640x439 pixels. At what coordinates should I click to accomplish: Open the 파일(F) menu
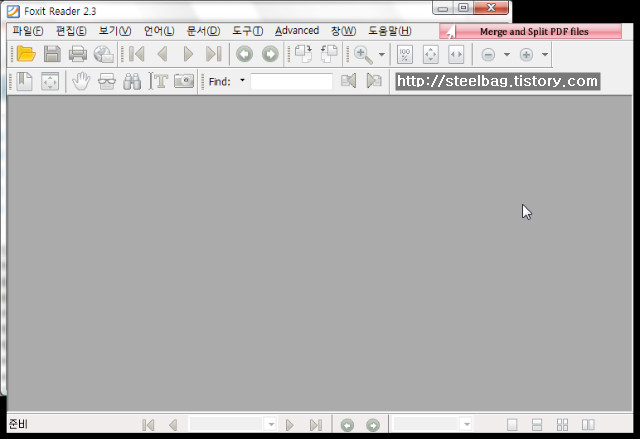28,31
